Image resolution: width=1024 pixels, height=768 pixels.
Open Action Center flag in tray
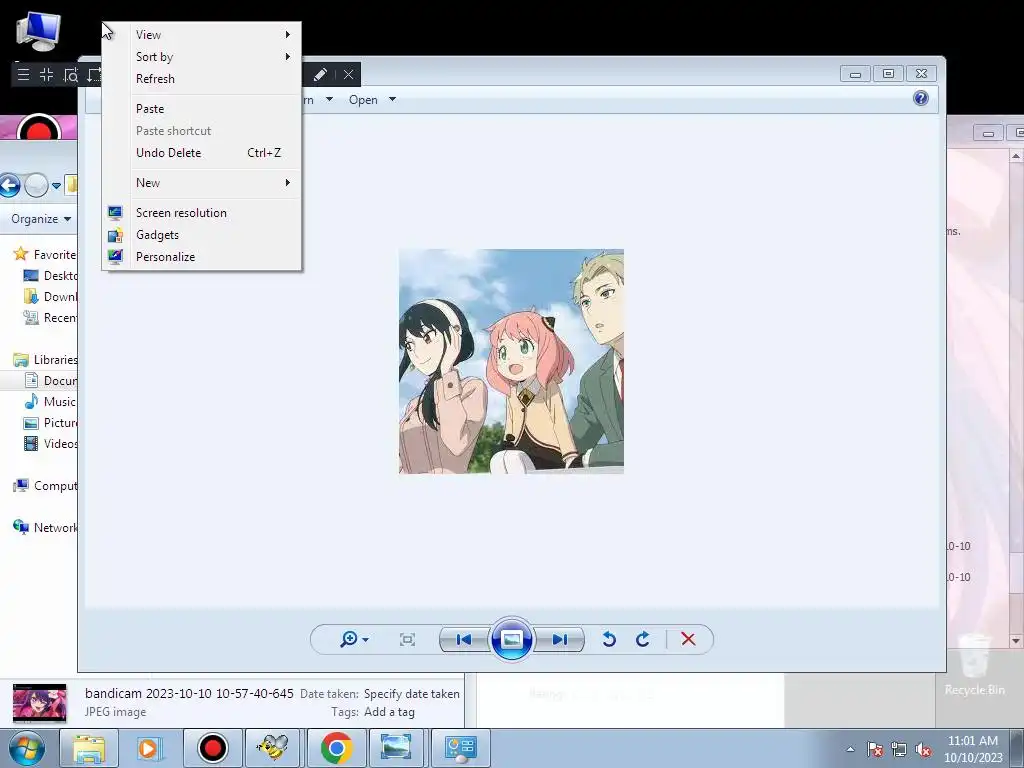[x=875, y=749]
